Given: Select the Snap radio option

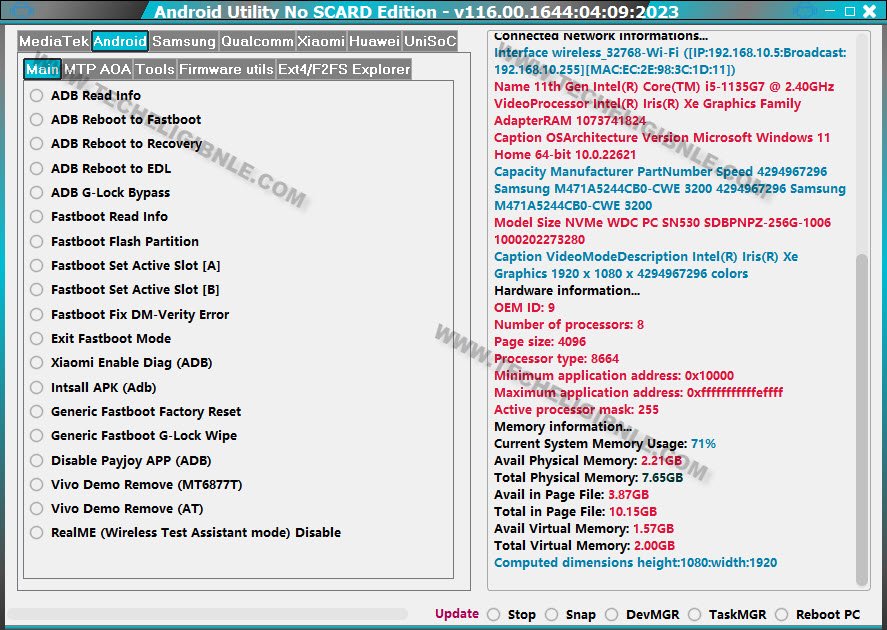Looking at the screenshot, I should 552,615.
